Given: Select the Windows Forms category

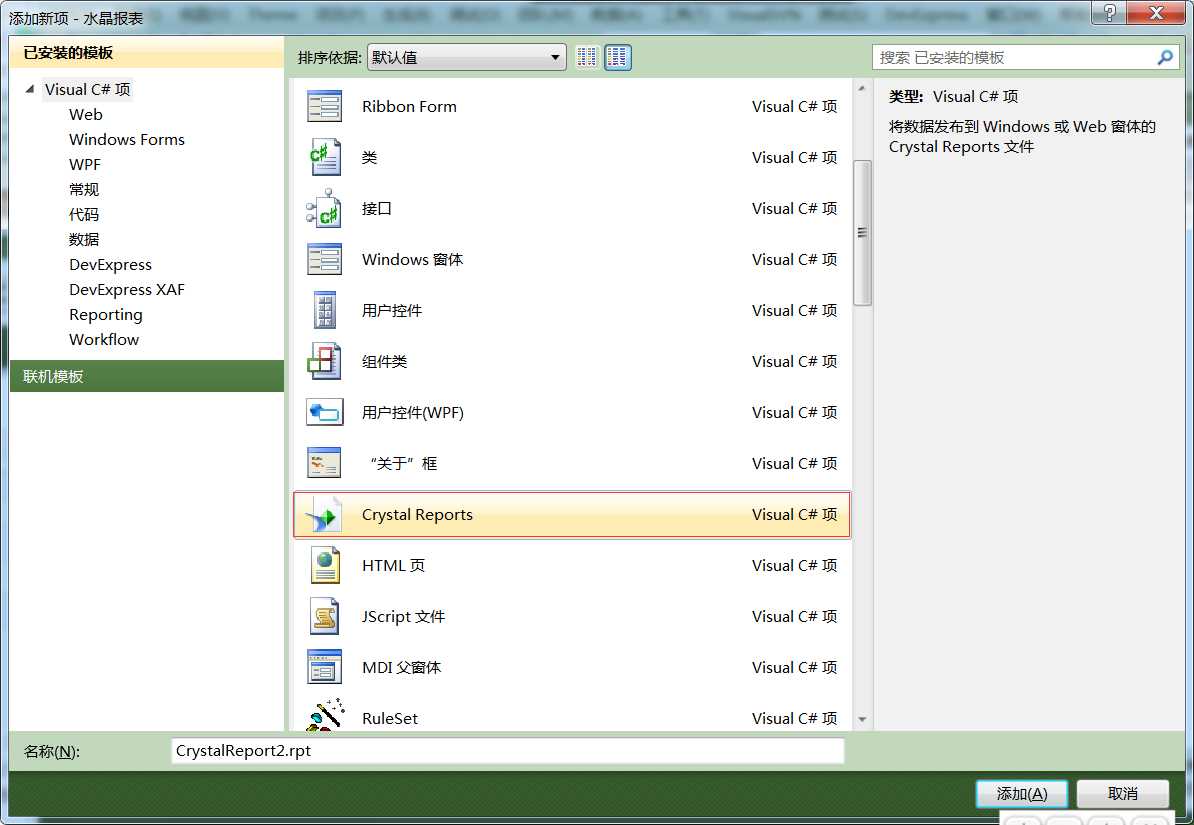Looking at the screenshot, I should pos(126,139).
